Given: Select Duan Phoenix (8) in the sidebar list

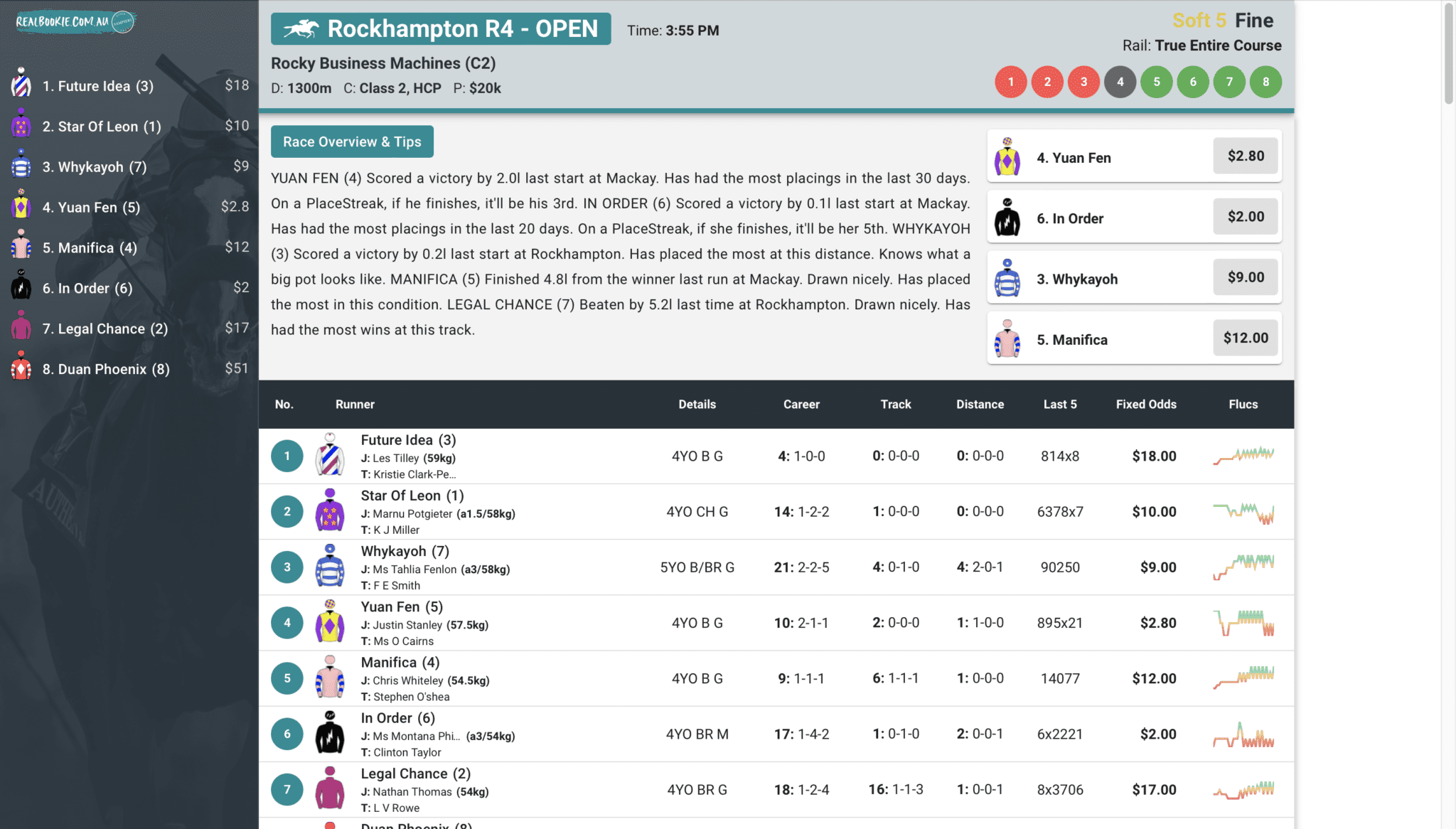Looking at the screenshot, I should point(129,369).
